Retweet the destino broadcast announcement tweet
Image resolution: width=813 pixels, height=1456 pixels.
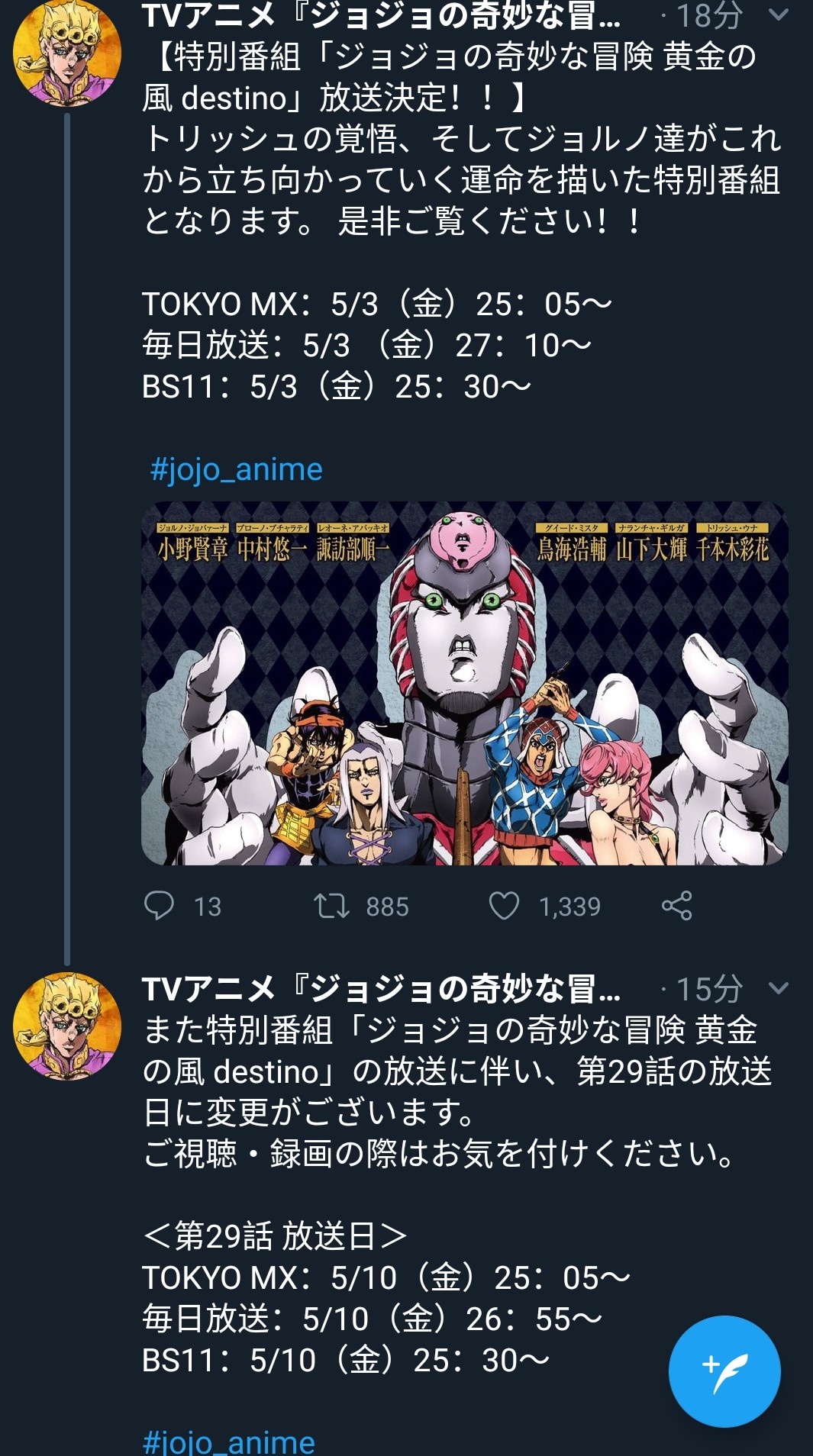coord(331,906)
